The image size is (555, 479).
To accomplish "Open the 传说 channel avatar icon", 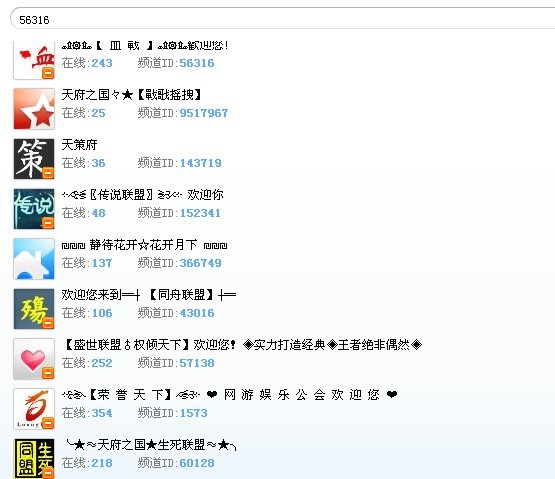I will pos(34,209).
